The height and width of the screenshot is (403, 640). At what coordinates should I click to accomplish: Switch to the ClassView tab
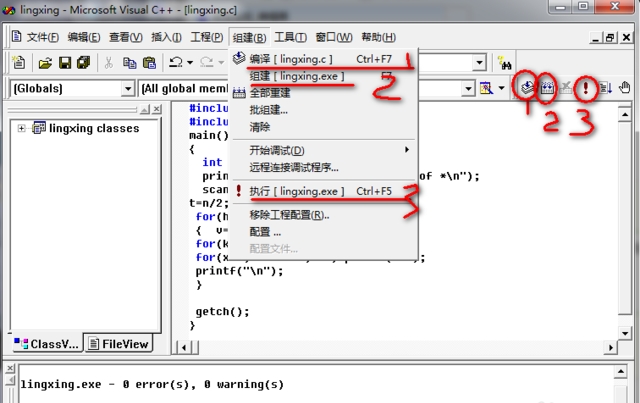(x=46, y=344)
